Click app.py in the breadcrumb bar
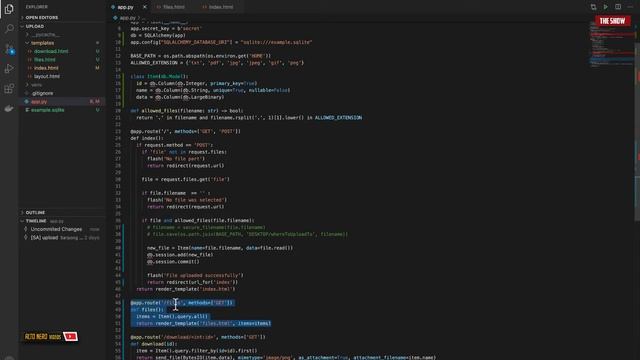640x360 pixels. (x=127, y=18)
